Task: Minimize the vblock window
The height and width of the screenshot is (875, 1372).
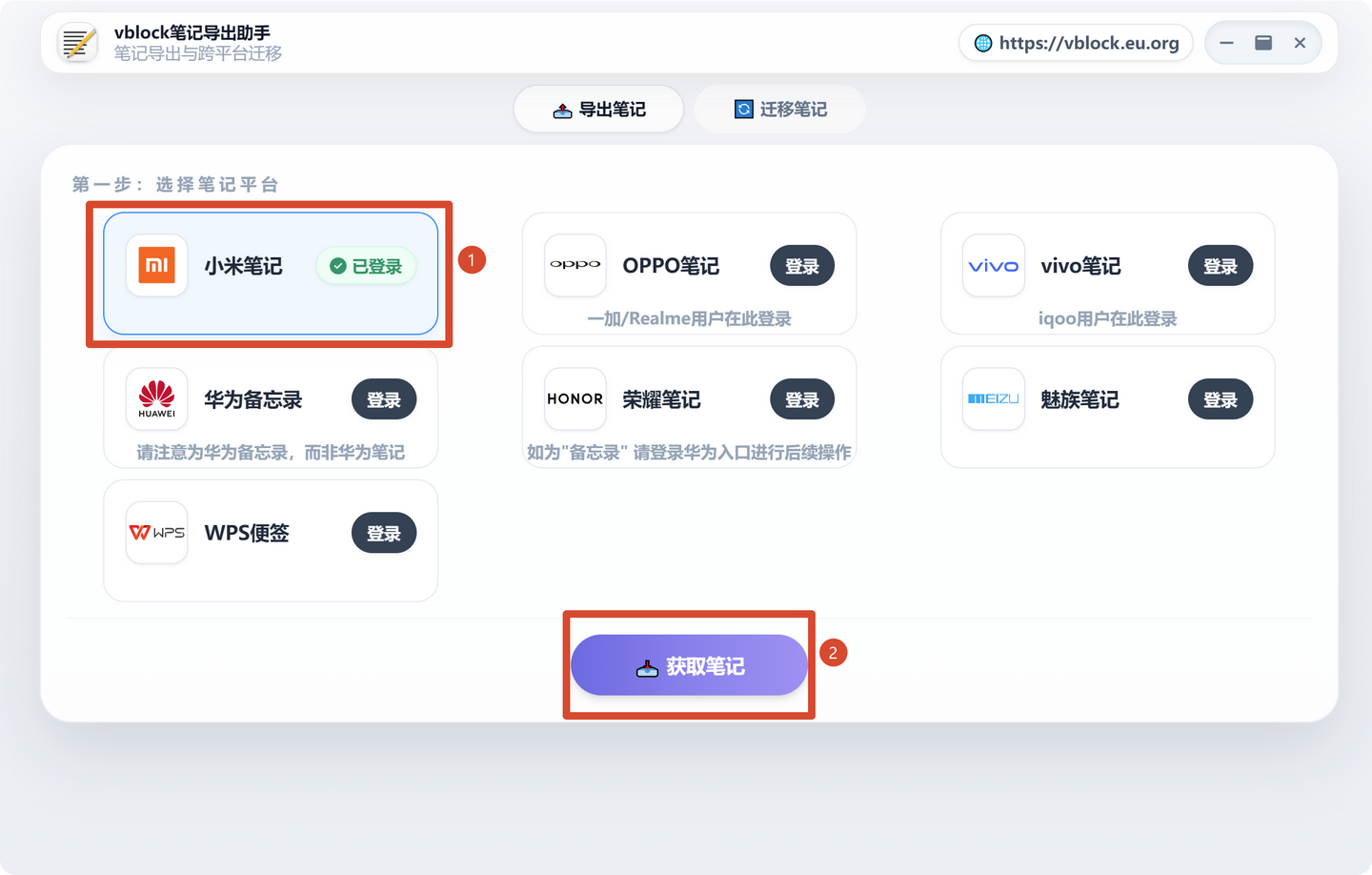Action: 1227,43
